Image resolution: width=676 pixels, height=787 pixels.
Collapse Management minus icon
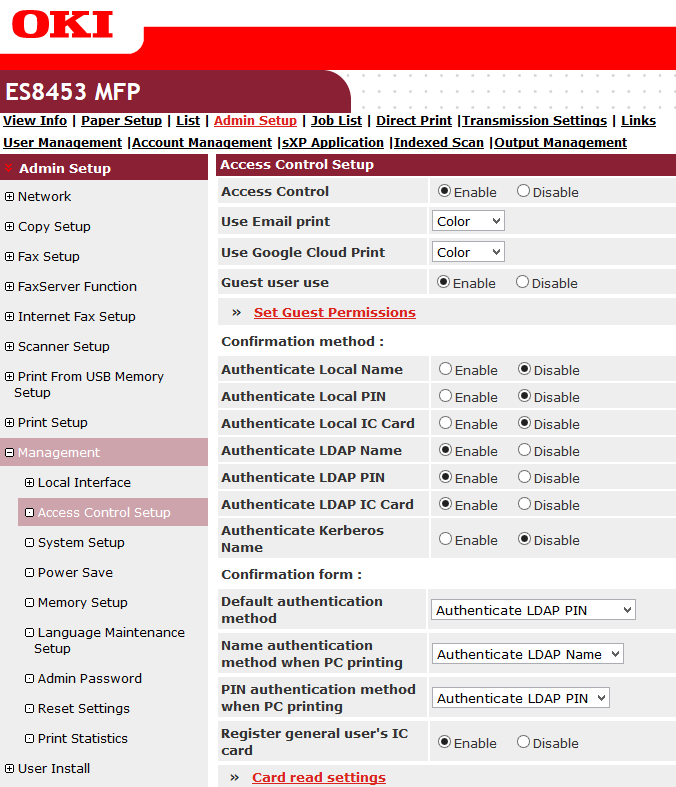point(10,453)
